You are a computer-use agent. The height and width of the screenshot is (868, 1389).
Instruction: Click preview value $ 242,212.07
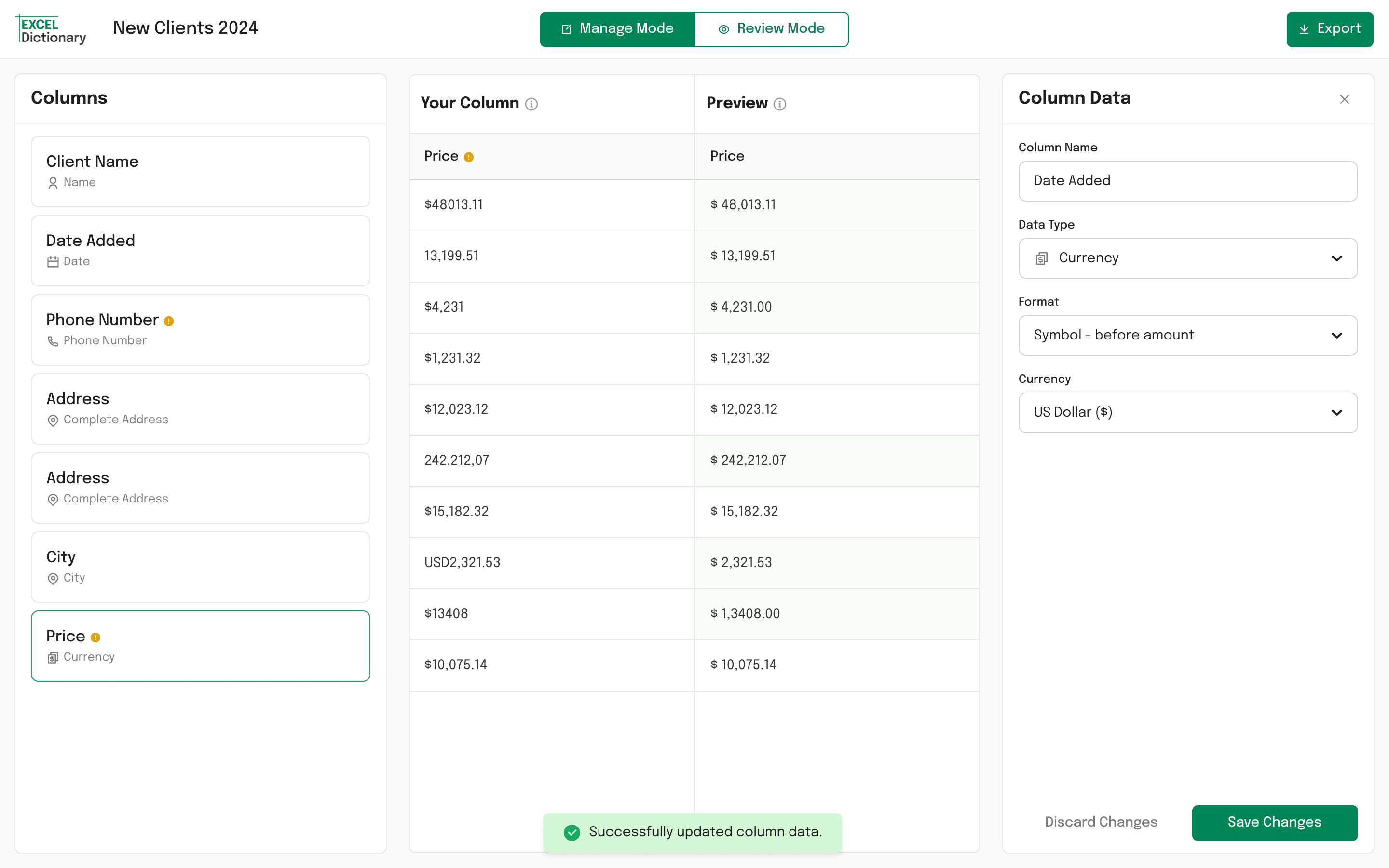click(x=748, y=461)
